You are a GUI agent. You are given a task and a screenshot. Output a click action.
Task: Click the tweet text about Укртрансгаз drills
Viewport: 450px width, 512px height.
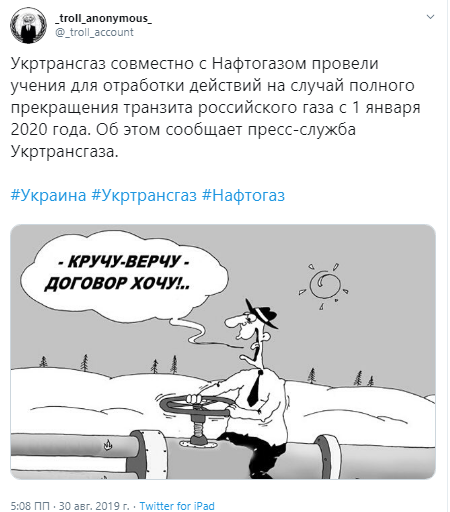(215, 107)
